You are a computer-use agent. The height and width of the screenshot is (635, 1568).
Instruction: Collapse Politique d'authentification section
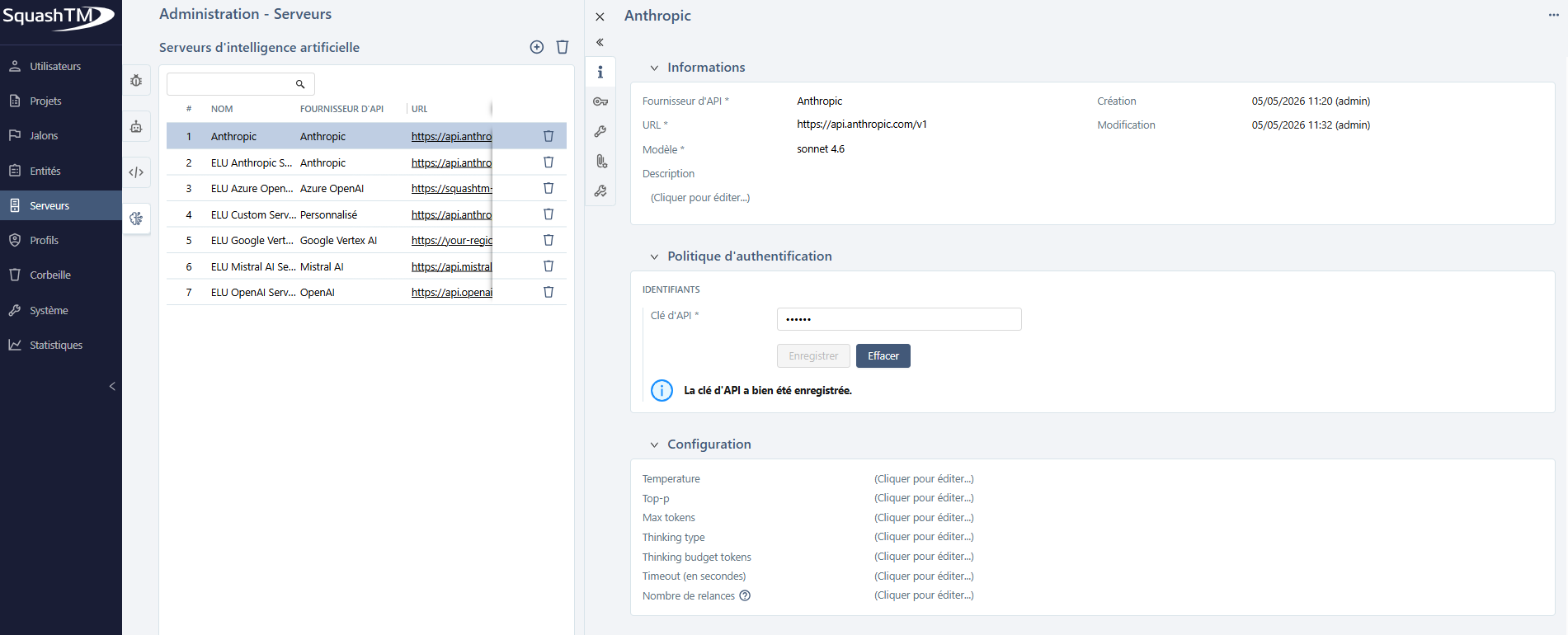point(654,256)
